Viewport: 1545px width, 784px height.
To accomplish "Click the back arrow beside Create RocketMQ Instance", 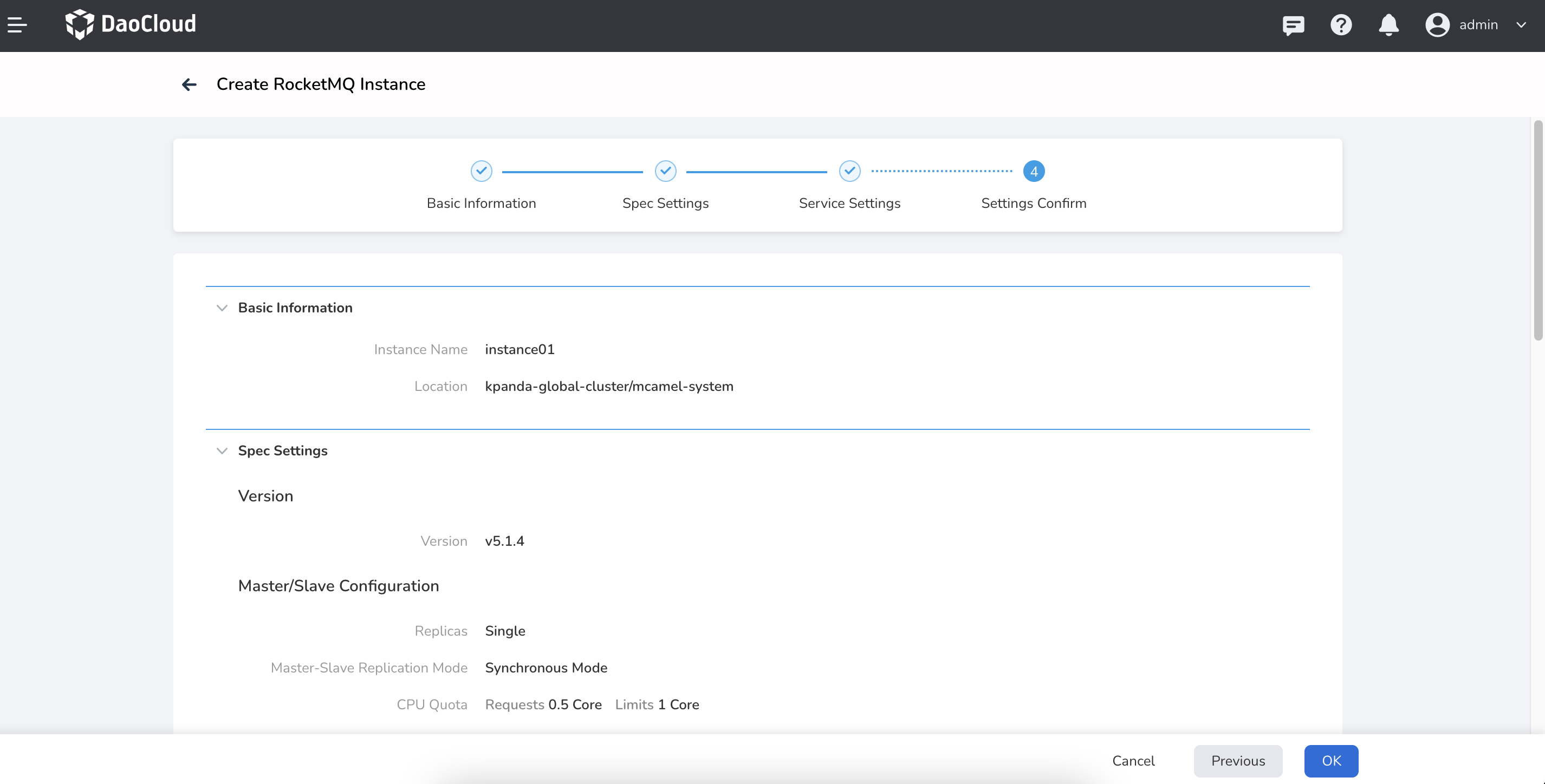I will pyautogui.click(x=189, y=84).
